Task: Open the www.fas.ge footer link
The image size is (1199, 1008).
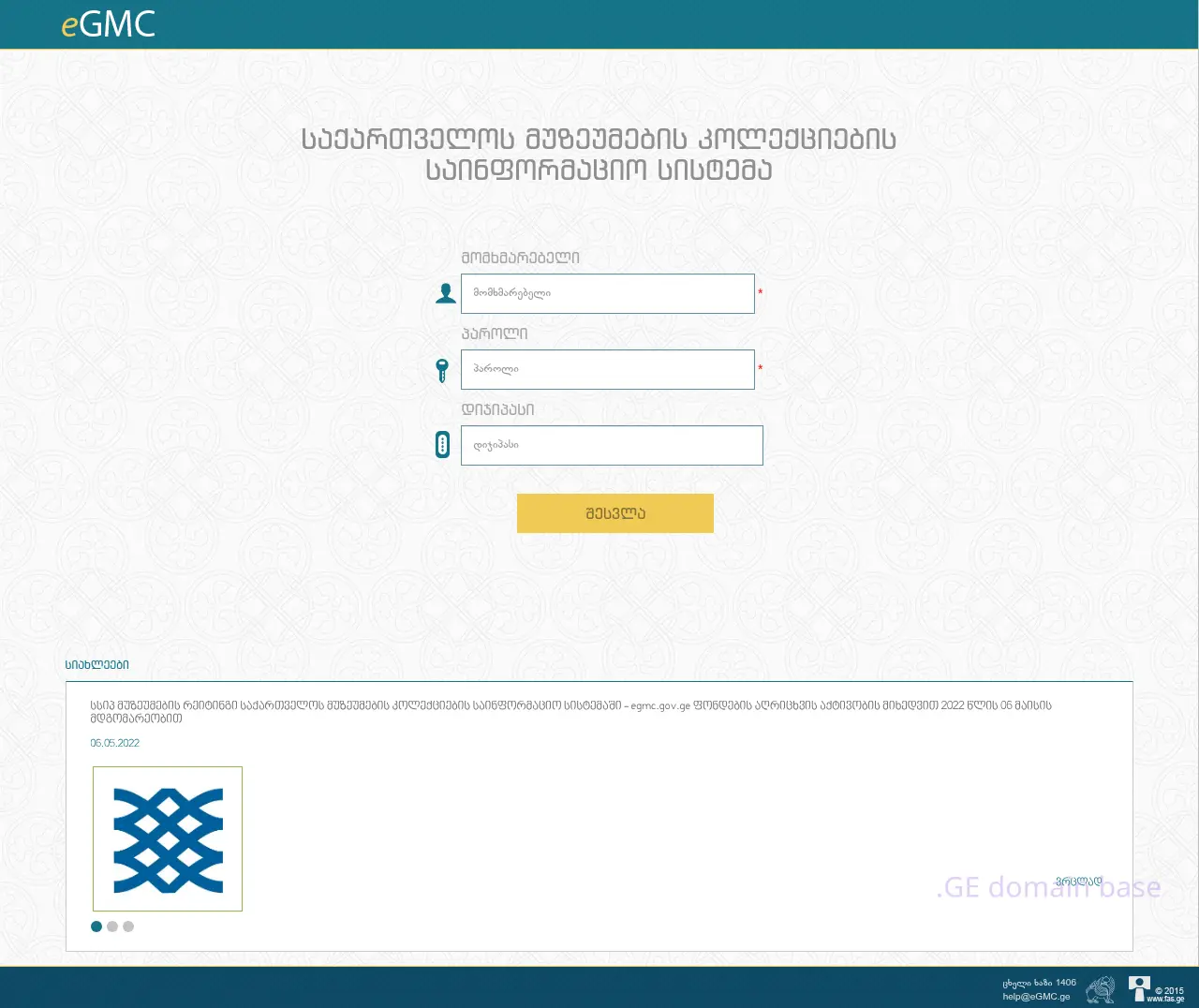Action: click(1165, 999)
